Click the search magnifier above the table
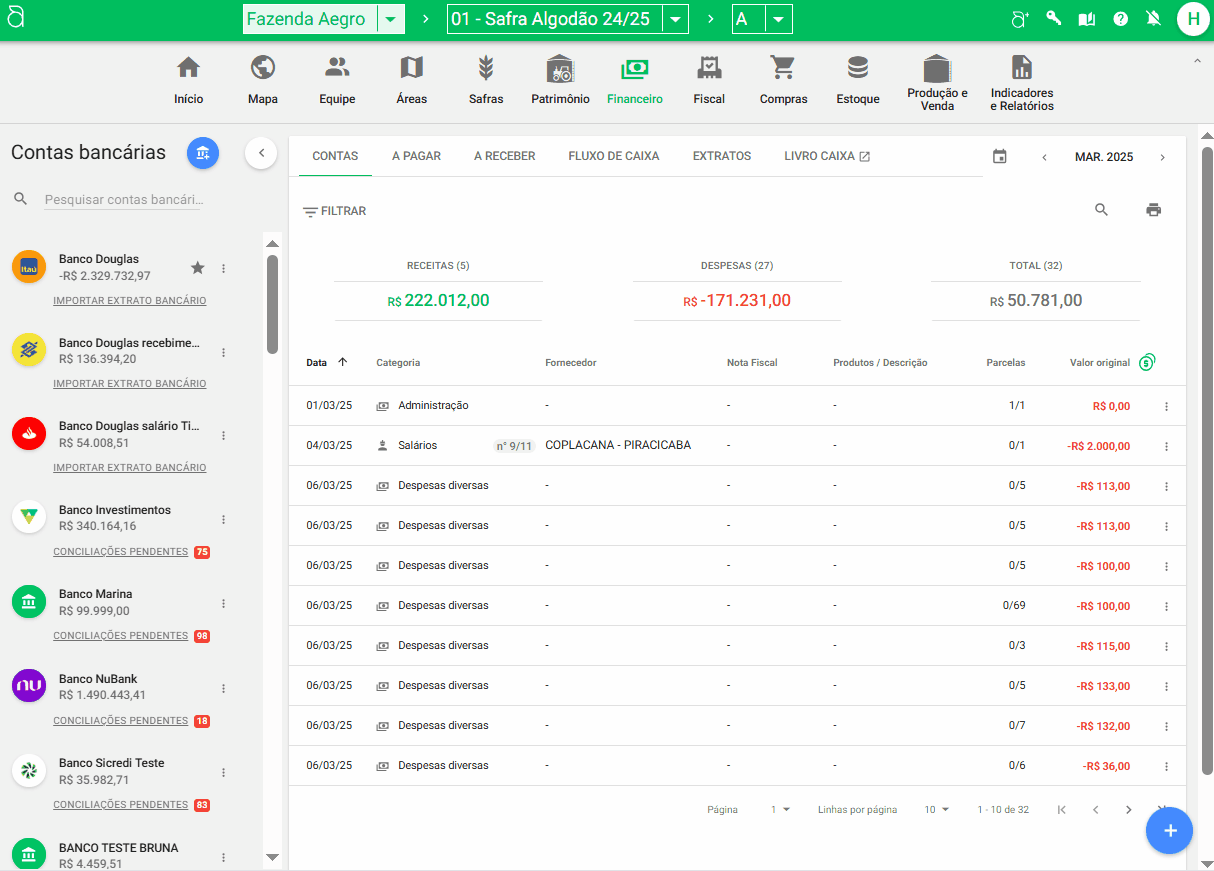The width and height of the screenshot is (1214, 871). pyautogui.click(x=1101, y=210)
